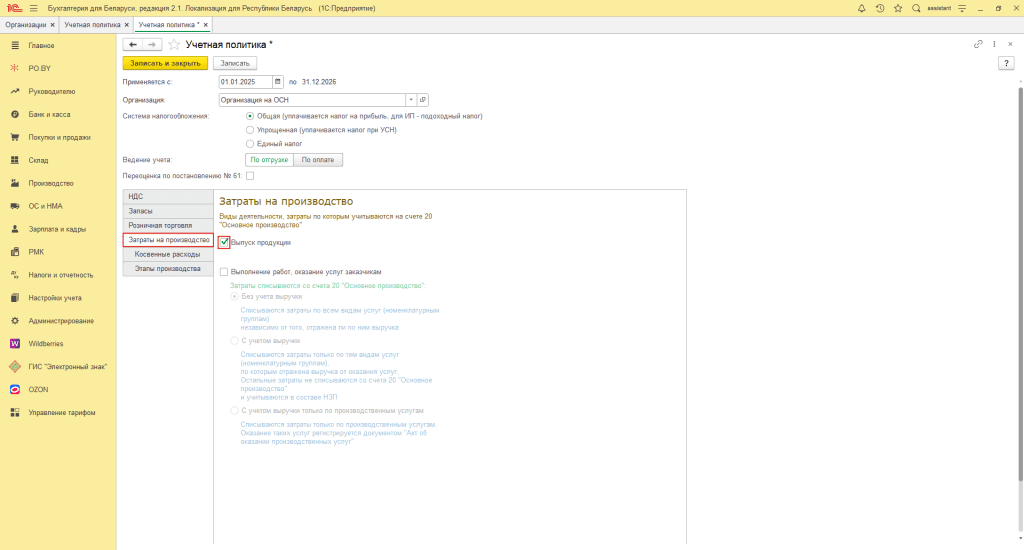Uncheck the Выпуск продукции checkbox
The width and height of the screenshot is (1024, 550).
point(224,242)
